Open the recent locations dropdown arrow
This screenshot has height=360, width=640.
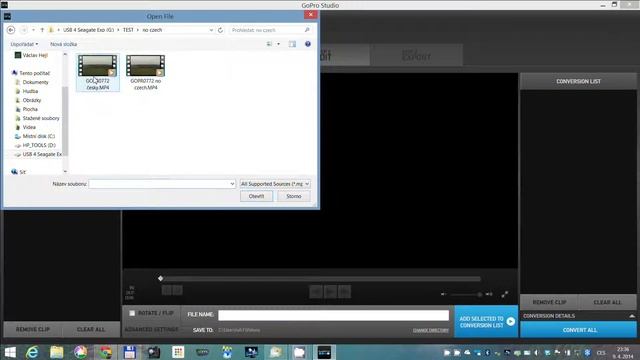(33, 30)
